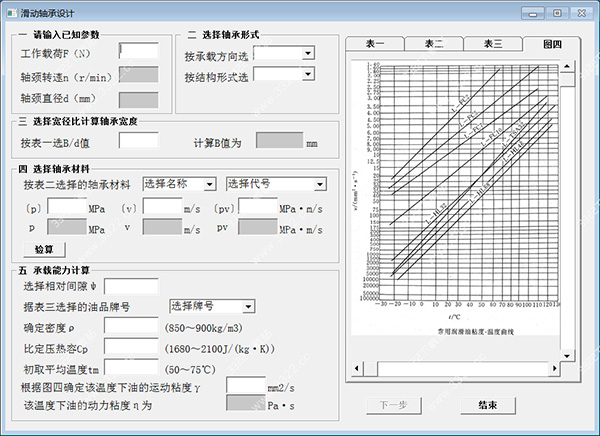Maximize the 滑动轴承设计 window
This screenshot has height=436, width=600.
tap(557, 14)
